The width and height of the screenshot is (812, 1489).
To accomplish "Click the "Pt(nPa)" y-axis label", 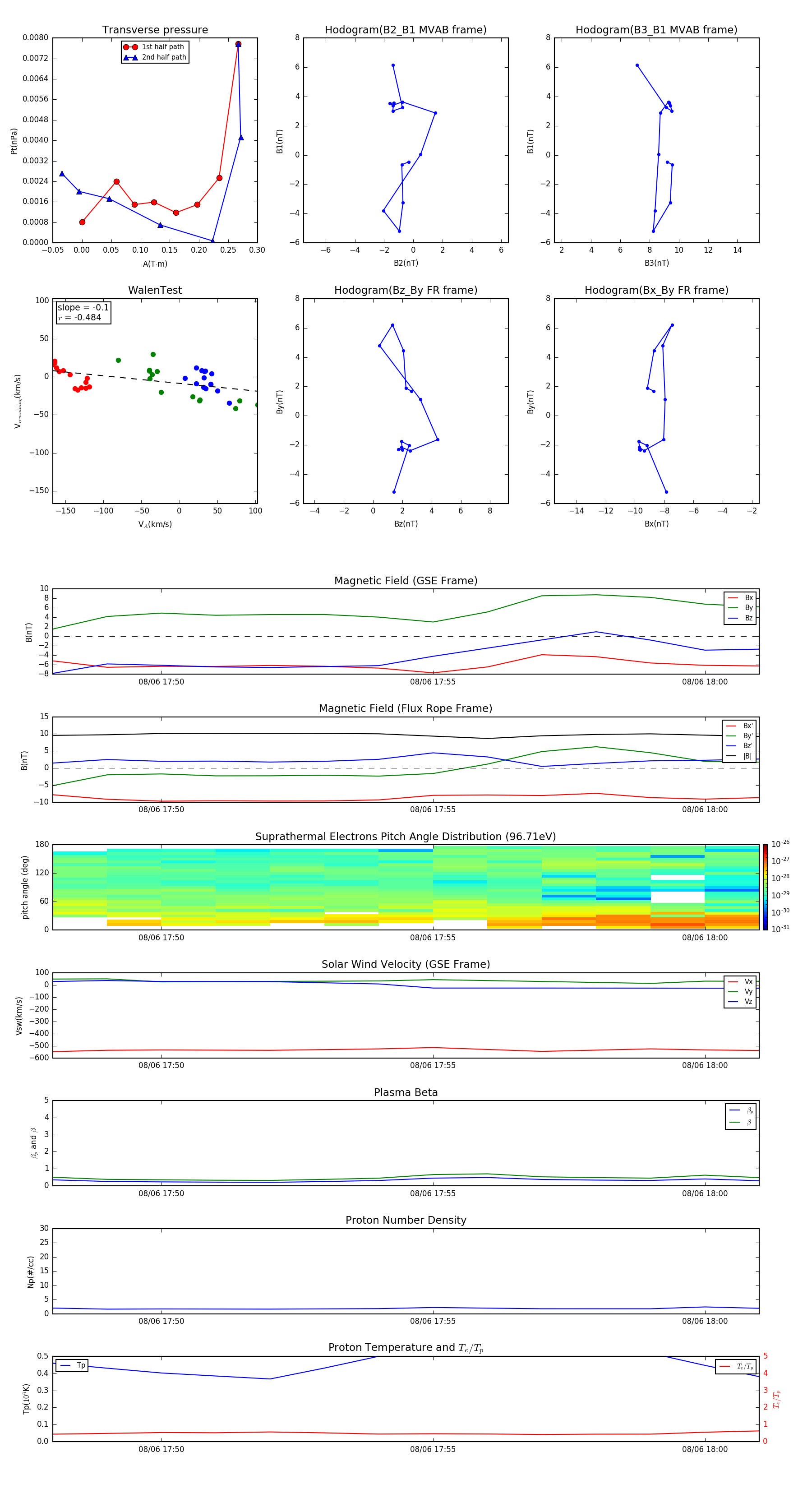I will 14,141.
